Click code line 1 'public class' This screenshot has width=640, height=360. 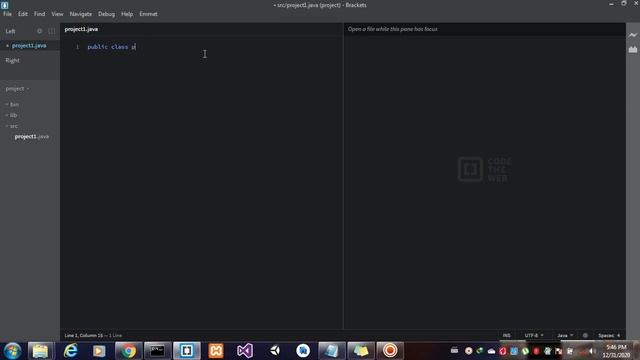click(x=111, y=47)
